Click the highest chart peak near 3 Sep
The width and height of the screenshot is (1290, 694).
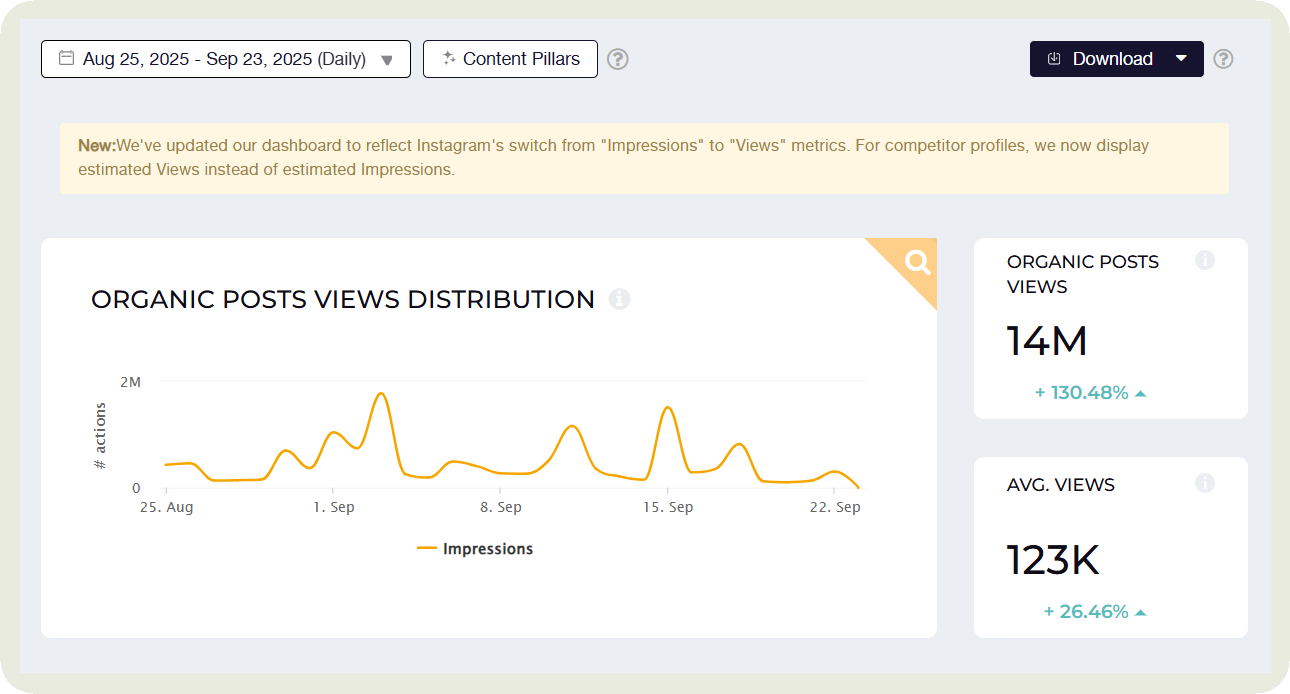click(x=380, y=393)
